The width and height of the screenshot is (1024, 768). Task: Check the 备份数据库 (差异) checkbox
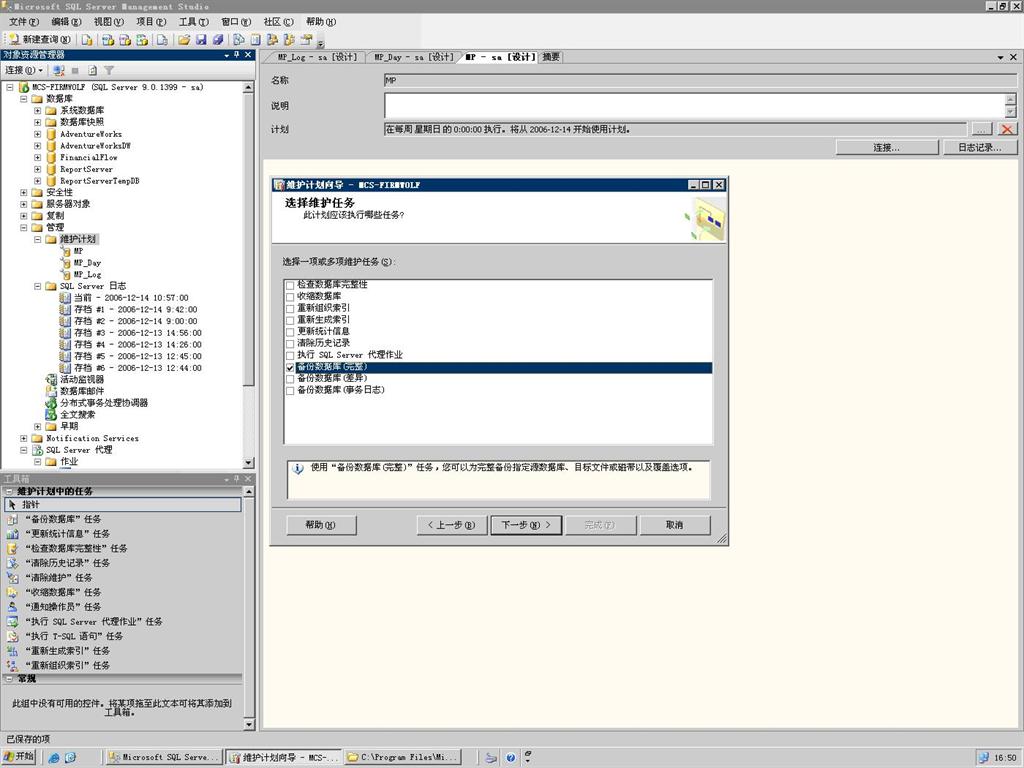click(290, 379)
